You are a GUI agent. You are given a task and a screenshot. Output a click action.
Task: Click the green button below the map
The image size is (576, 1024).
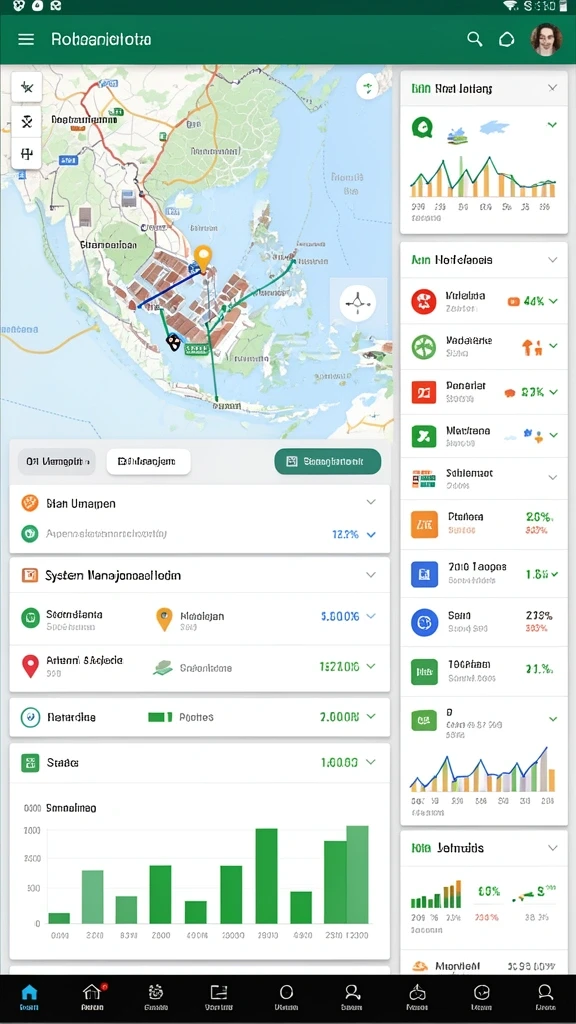click(x=328, y=461)
